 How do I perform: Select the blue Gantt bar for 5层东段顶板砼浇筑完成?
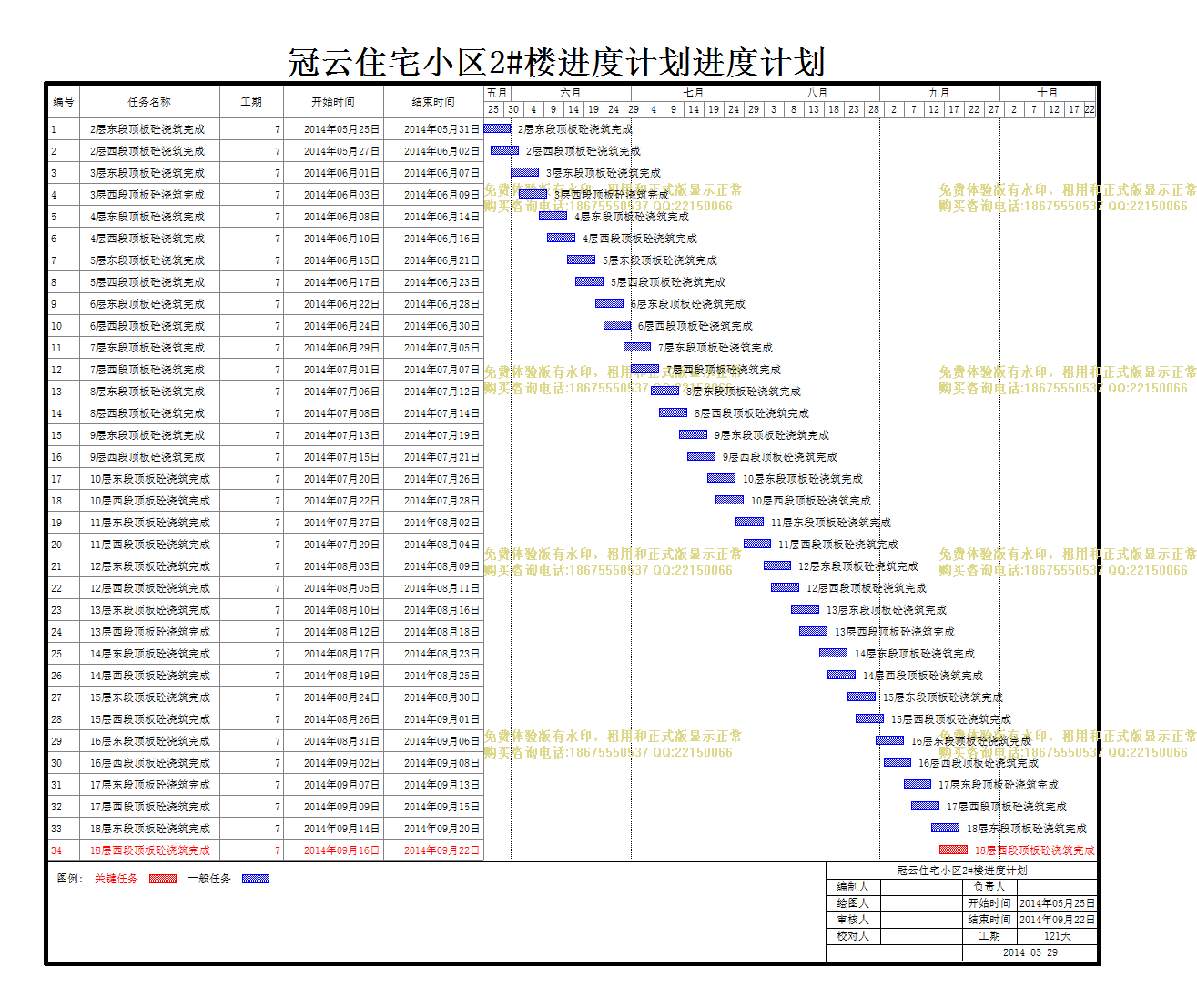[x=581, y=260]
